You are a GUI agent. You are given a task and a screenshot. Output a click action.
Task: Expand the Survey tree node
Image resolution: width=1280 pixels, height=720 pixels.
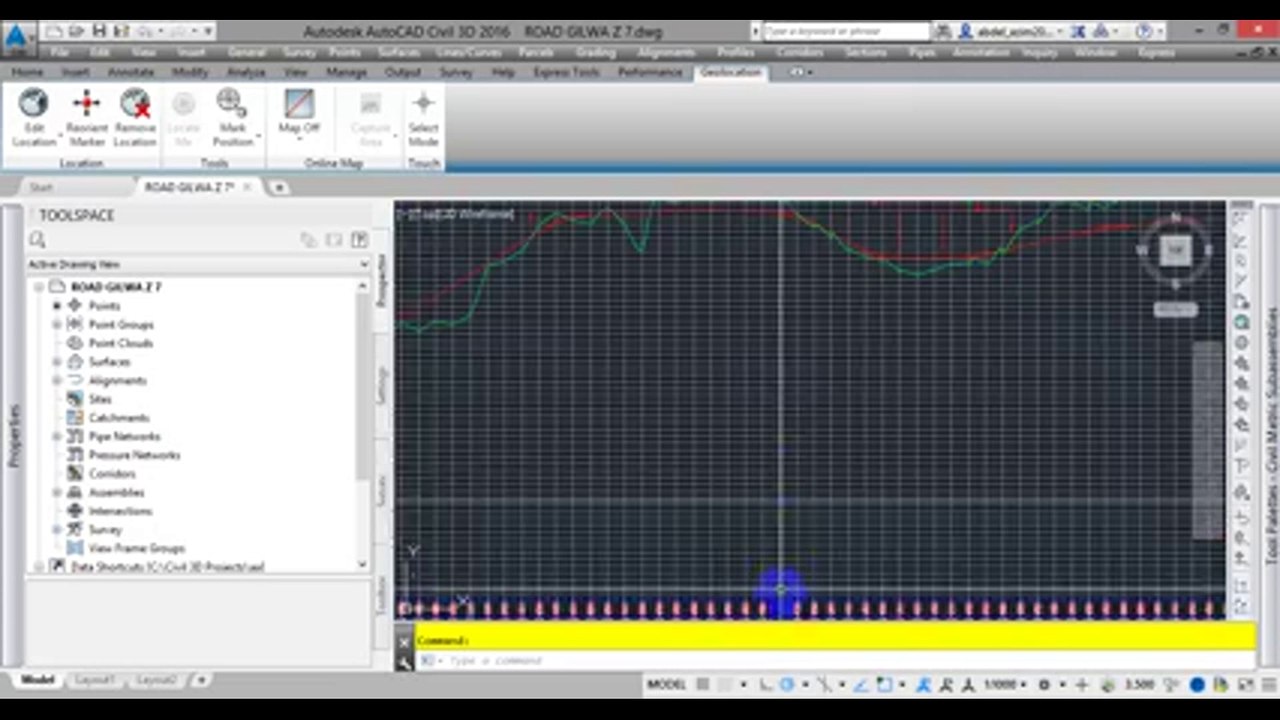click(57, 529)
